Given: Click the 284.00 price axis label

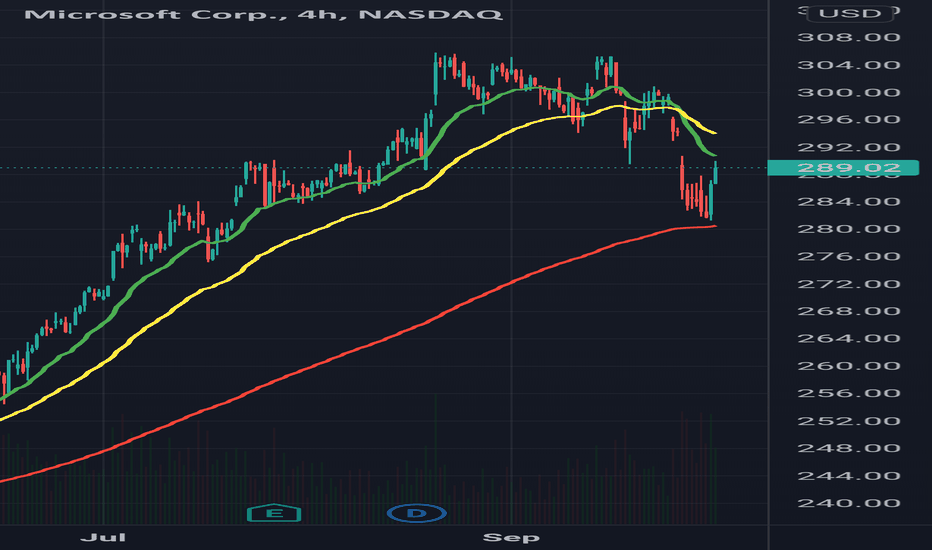Looking at the screenshot, I should pyautogui.click(x=849, y=202).
